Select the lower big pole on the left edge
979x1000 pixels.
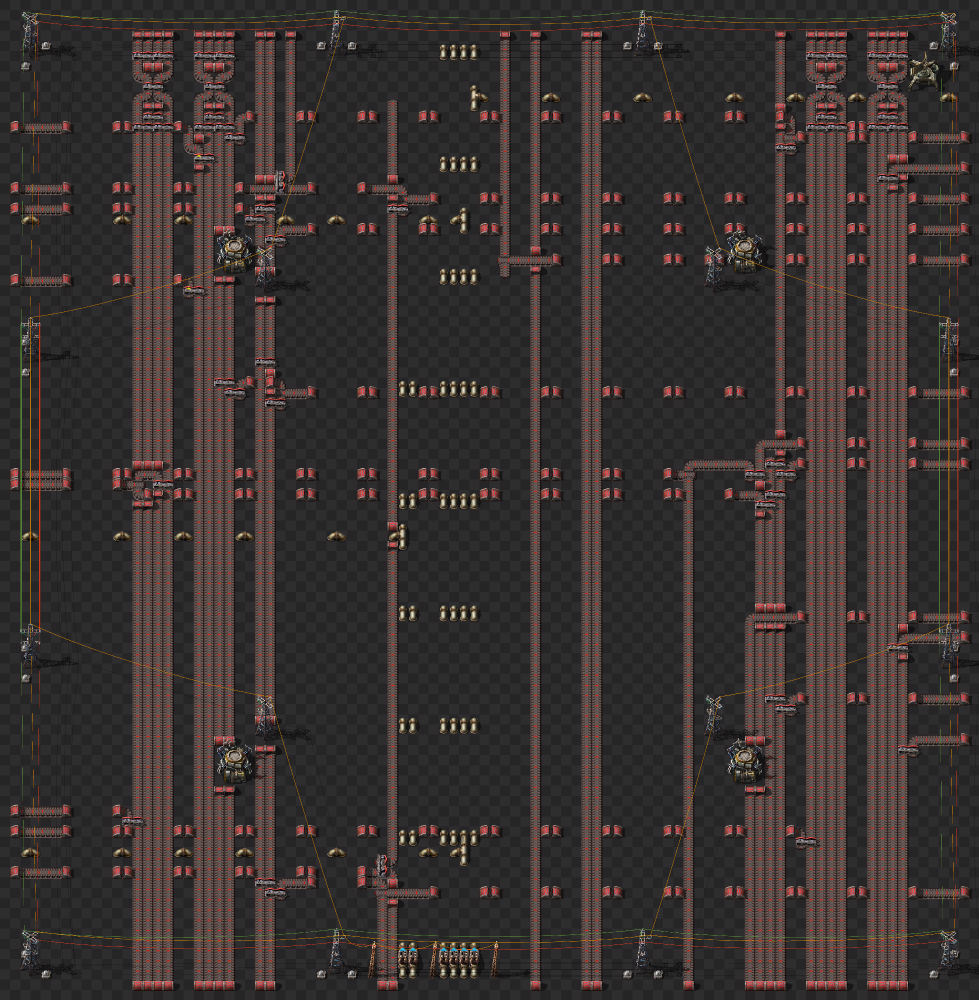pyautogui.click(x=30, y=644)
